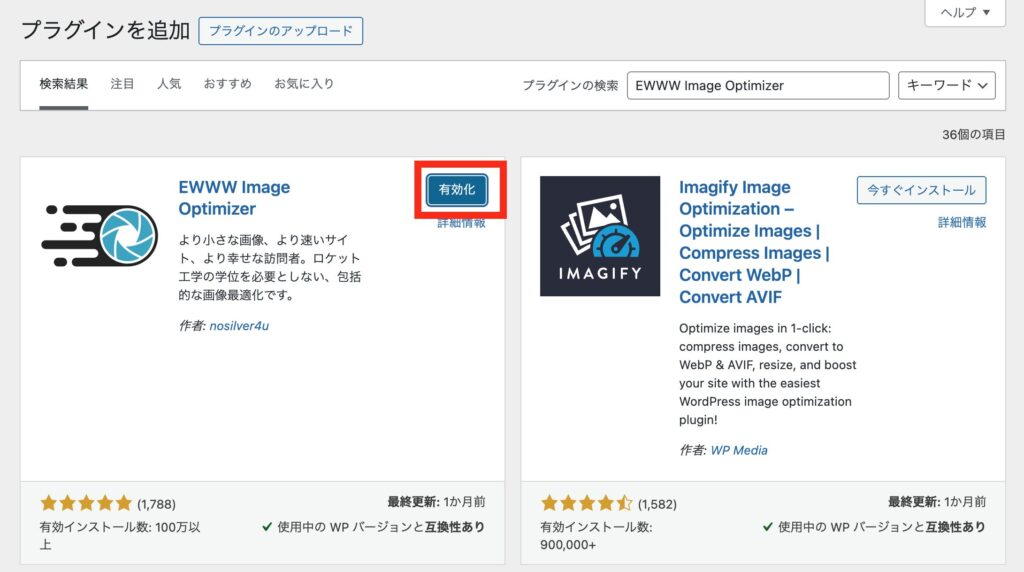Viewport: 1024px width, 572px height.
Task: Select the 検索結果 tab
Action: point(63,84)
